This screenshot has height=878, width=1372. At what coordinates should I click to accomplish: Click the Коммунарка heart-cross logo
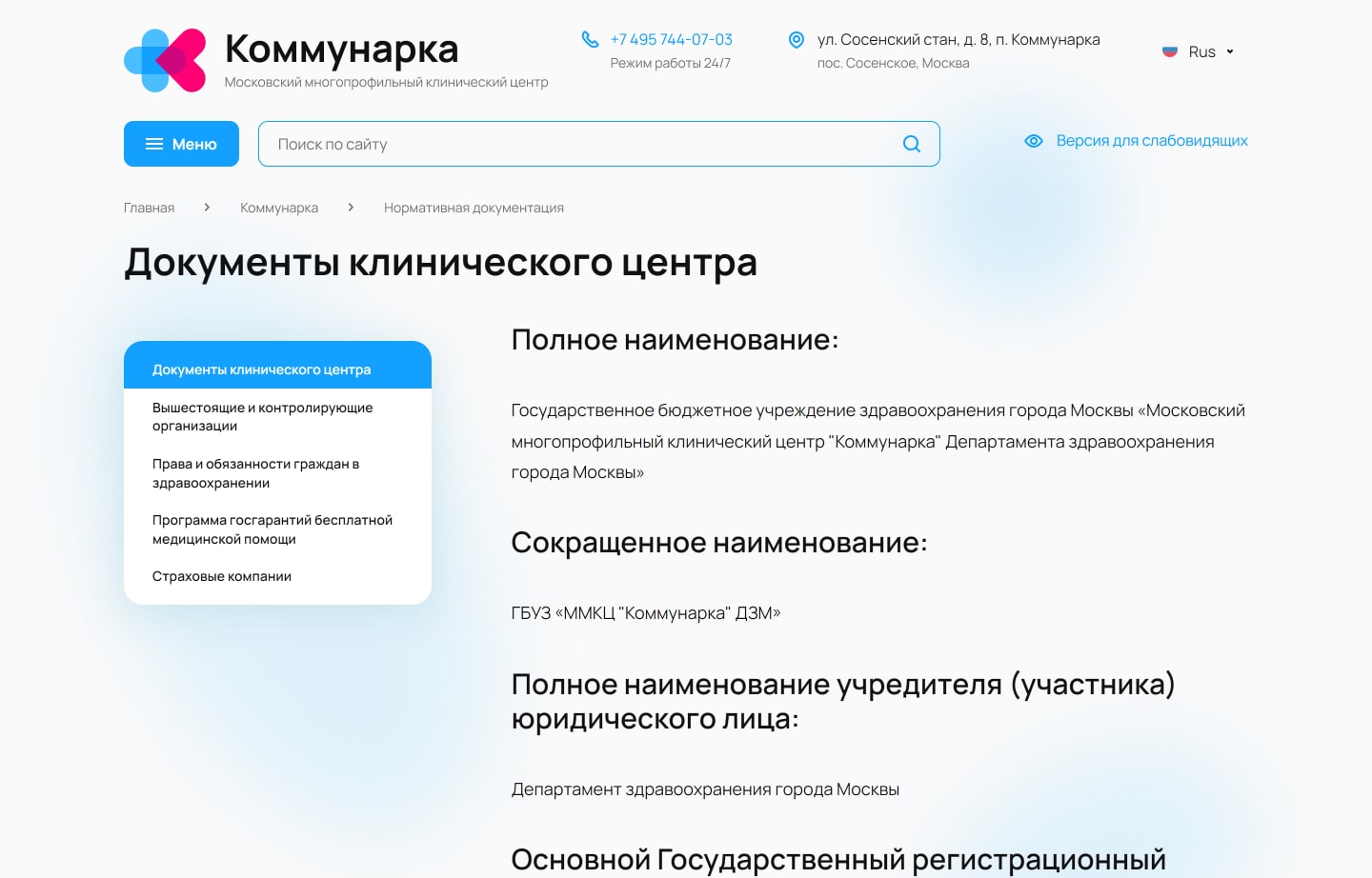click(x=165, y=60)
